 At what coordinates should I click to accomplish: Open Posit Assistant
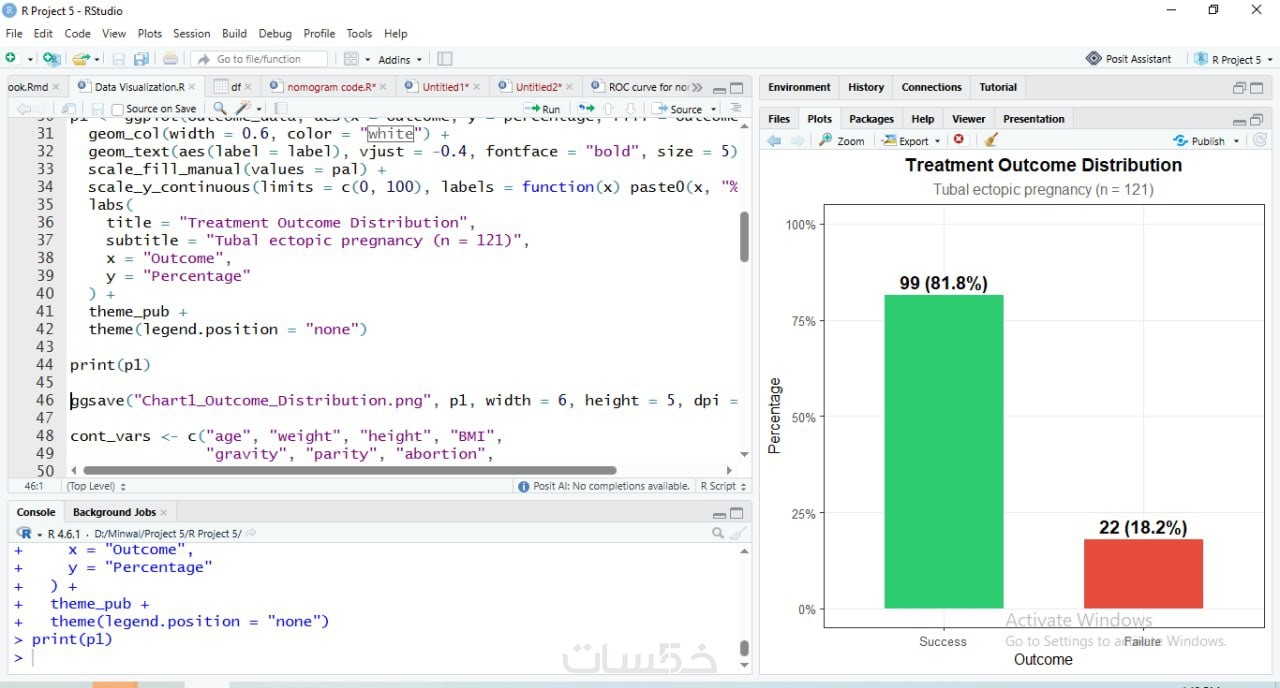coord(1129,59)
